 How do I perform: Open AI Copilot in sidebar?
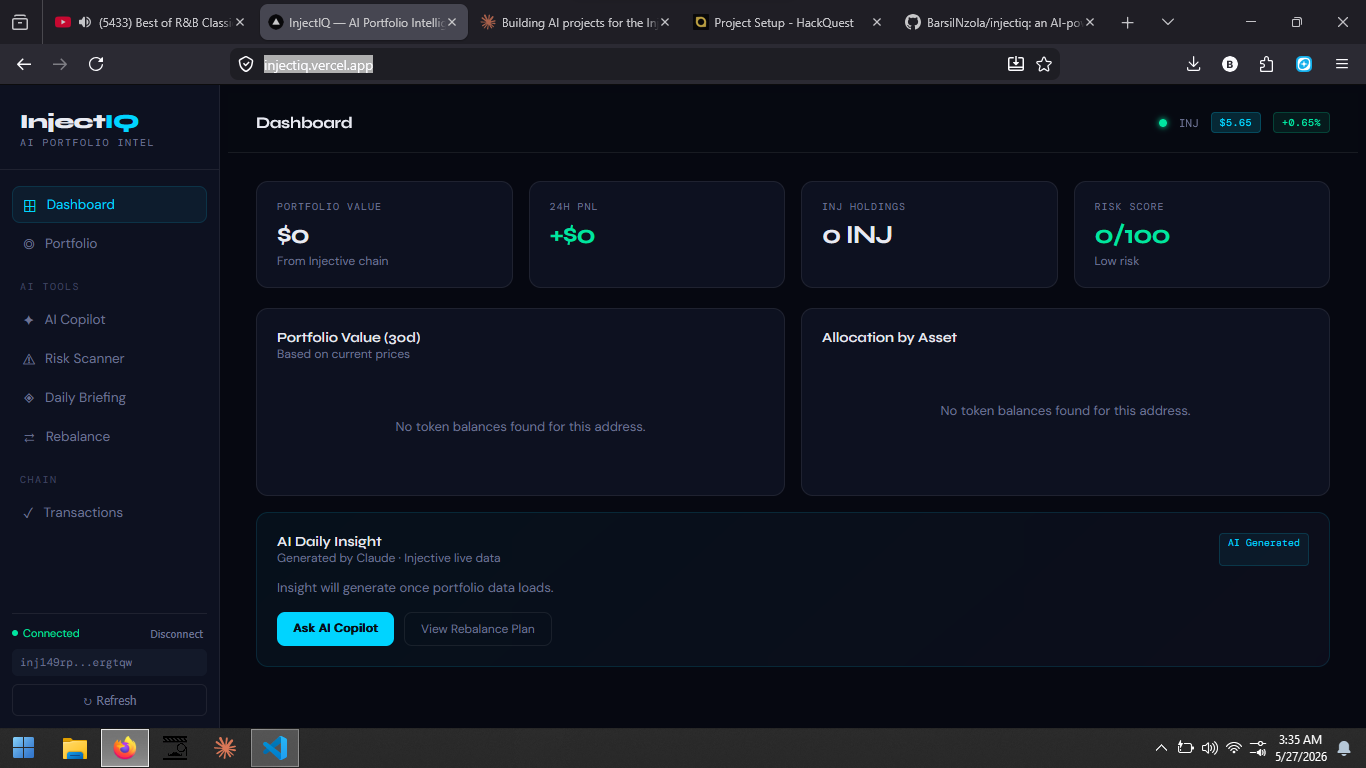[109, 319]
